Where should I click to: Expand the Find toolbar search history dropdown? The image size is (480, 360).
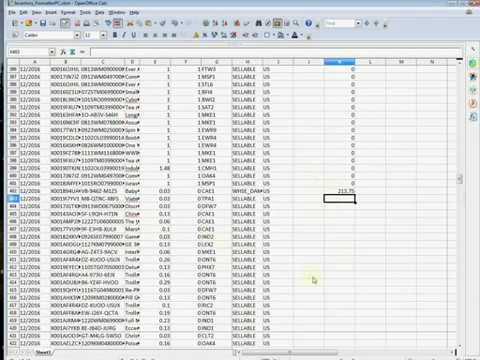[358, 23]
